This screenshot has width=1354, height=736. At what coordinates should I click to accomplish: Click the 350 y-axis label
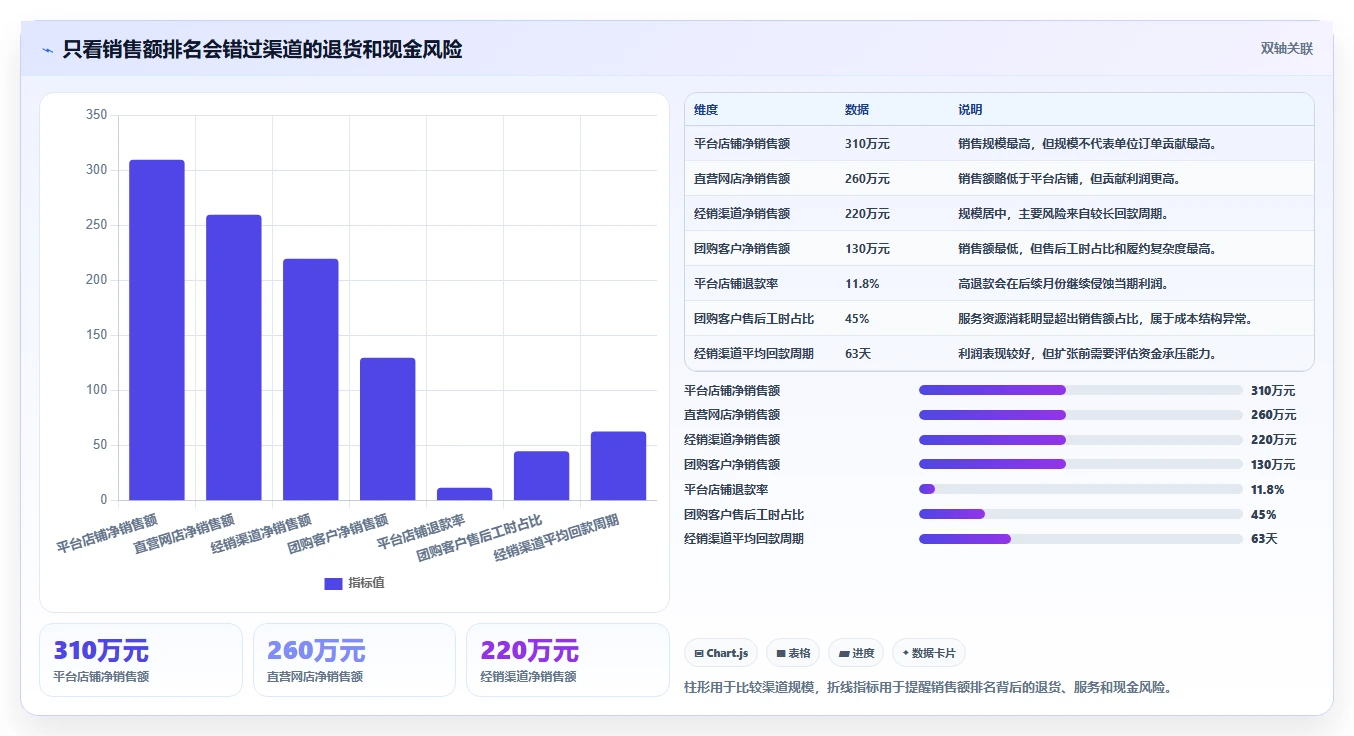96,115
